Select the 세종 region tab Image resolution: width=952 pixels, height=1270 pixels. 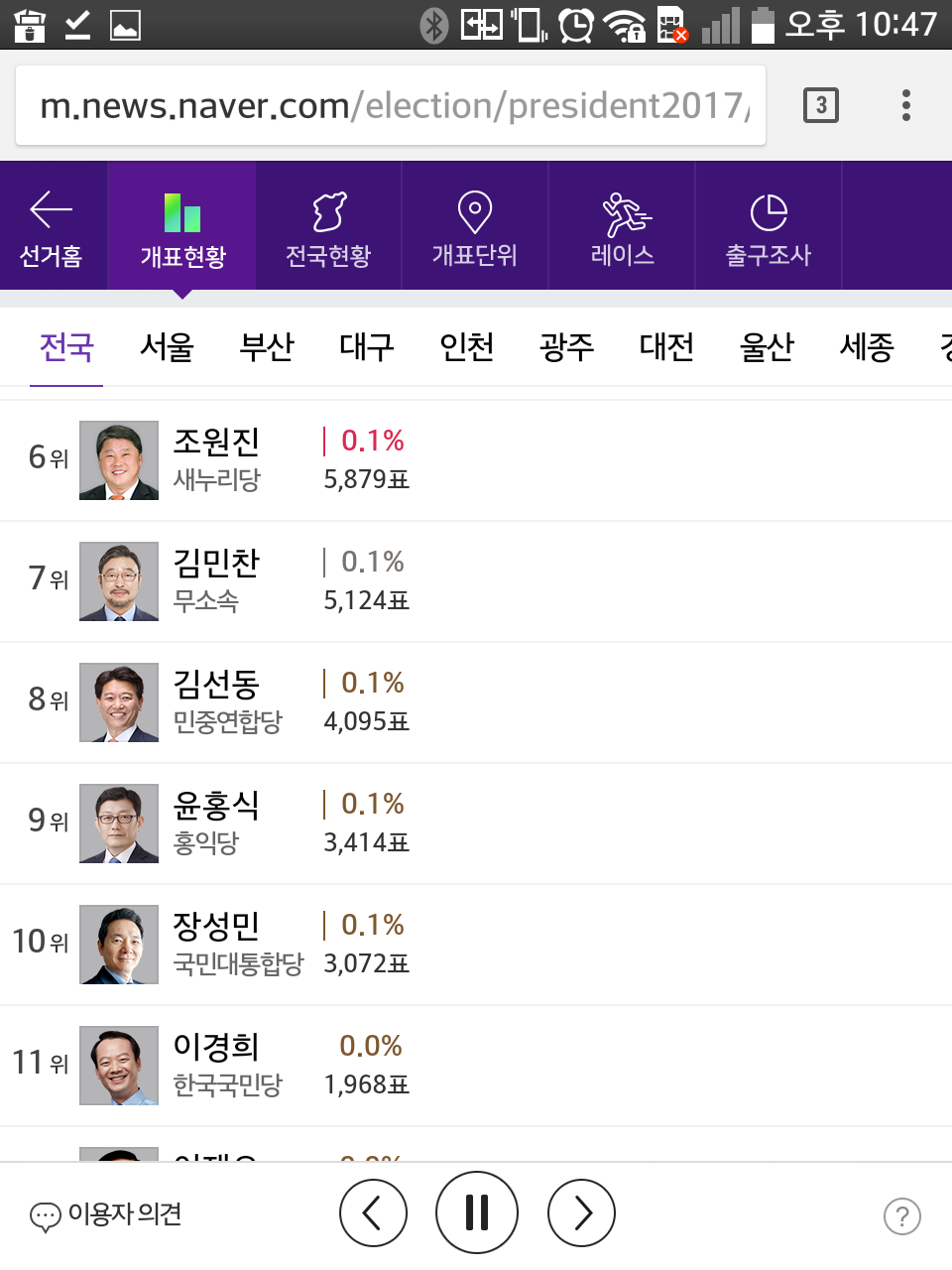867,346
